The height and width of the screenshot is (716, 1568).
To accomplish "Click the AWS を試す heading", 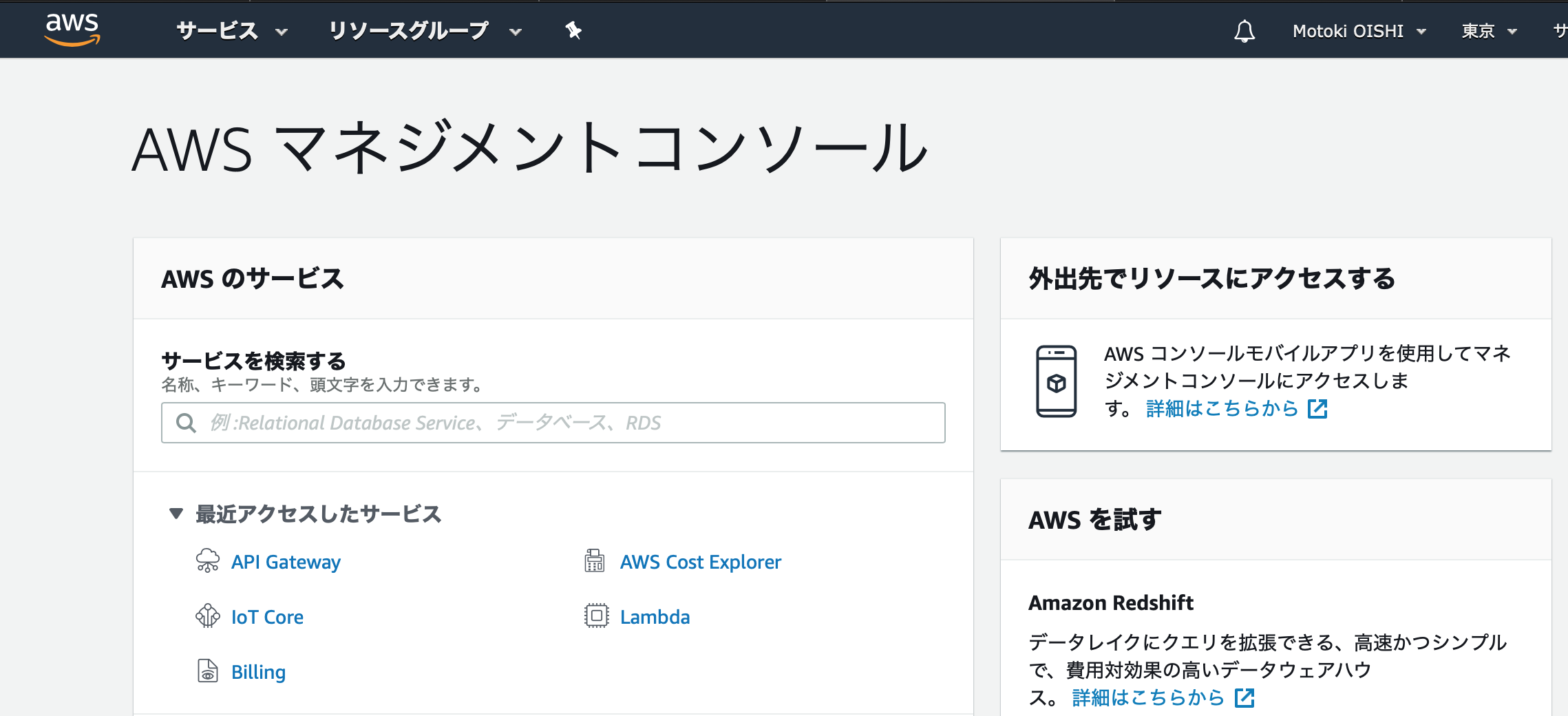I will (x=1095, y=520).
